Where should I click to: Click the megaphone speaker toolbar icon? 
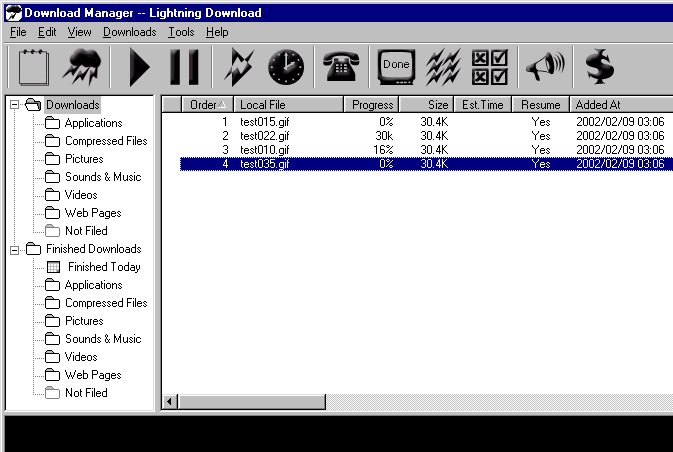[x=545, y=67]
